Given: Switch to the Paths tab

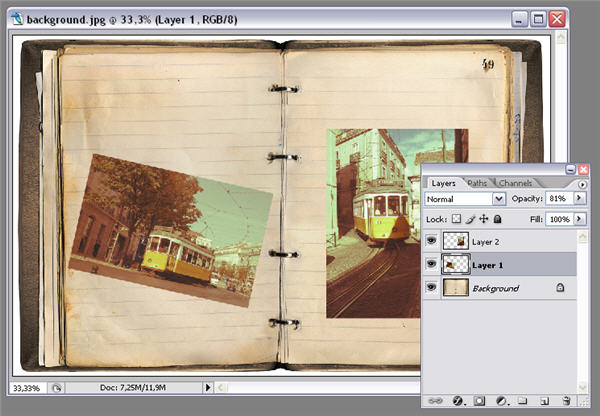Looking at the screenshot, I should (x=477, y=183).
